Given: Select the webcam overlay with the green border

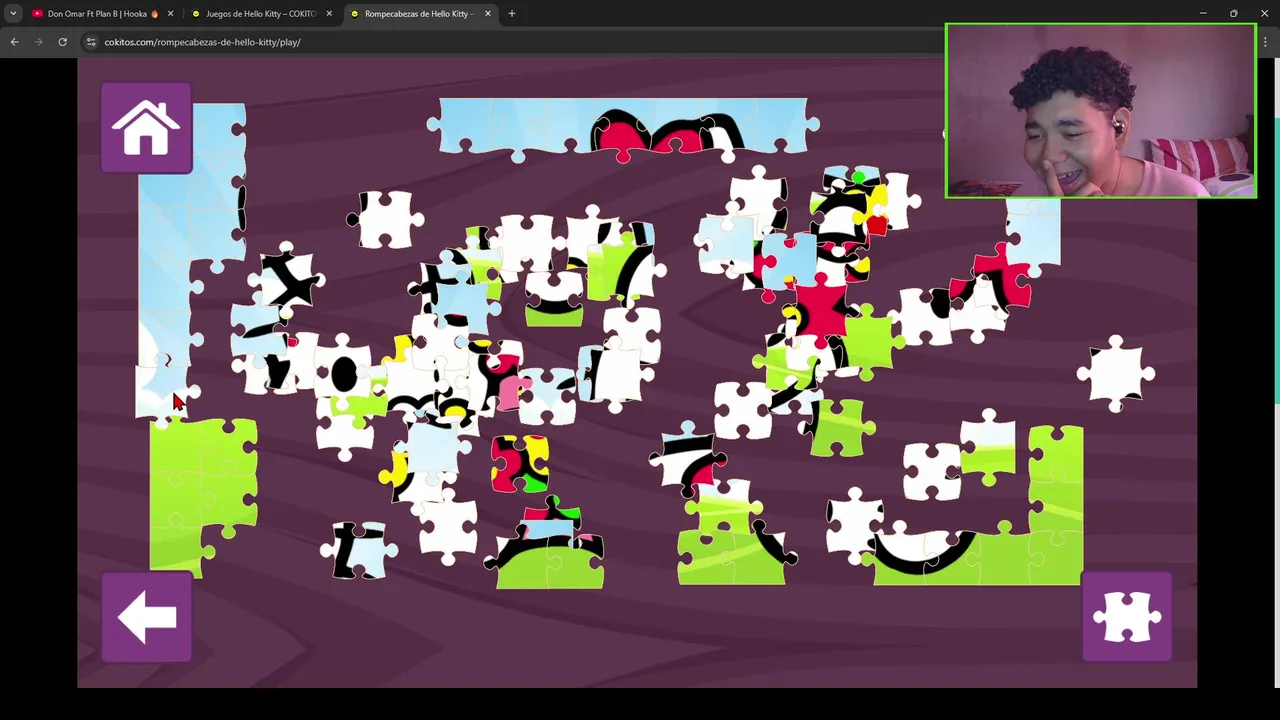Looking at the screenshot, I should tap(1101, 111).
